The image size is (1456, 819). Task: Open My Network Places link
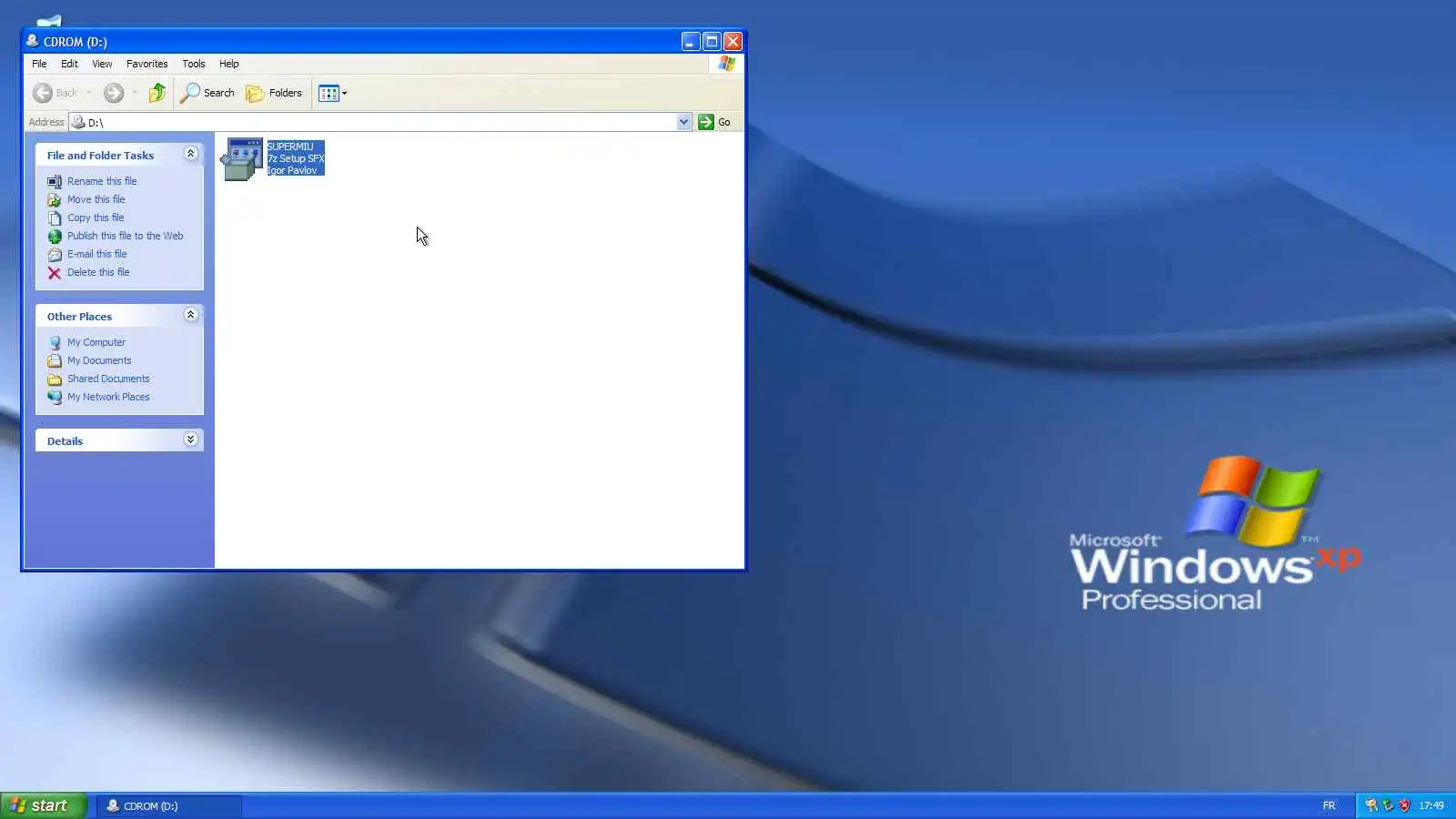pos(108,397)
